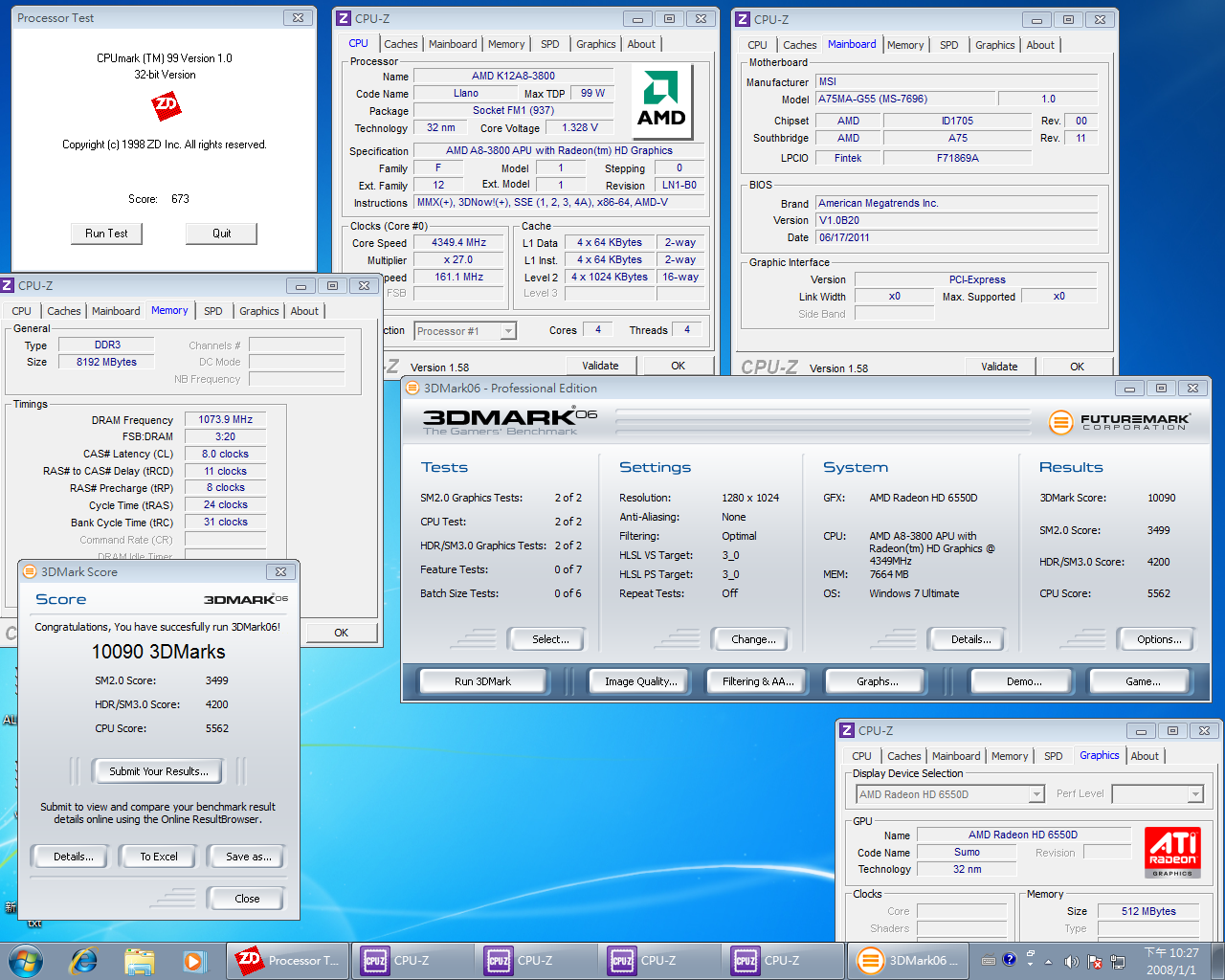The height and width of the screenshot is (980, 1225).
Task: Click Details... in 3DMark Score dialog
Action: 73,857
